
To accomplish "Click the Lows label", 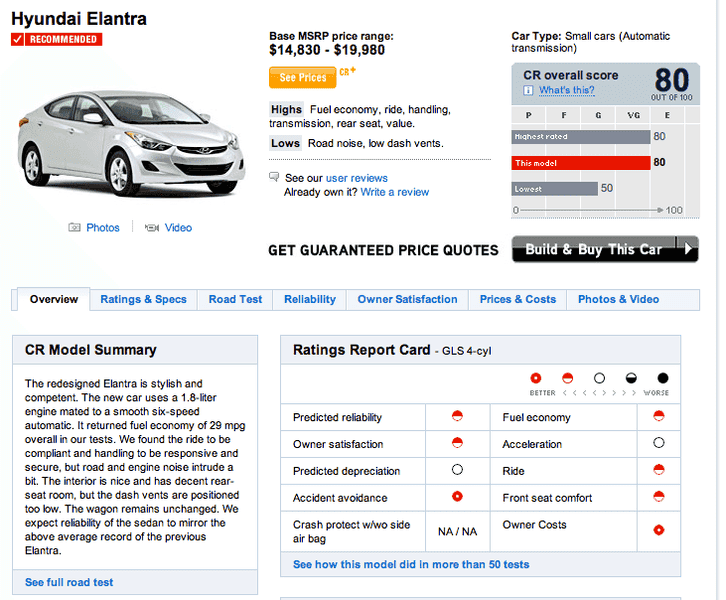I will (x=285, y=143).
